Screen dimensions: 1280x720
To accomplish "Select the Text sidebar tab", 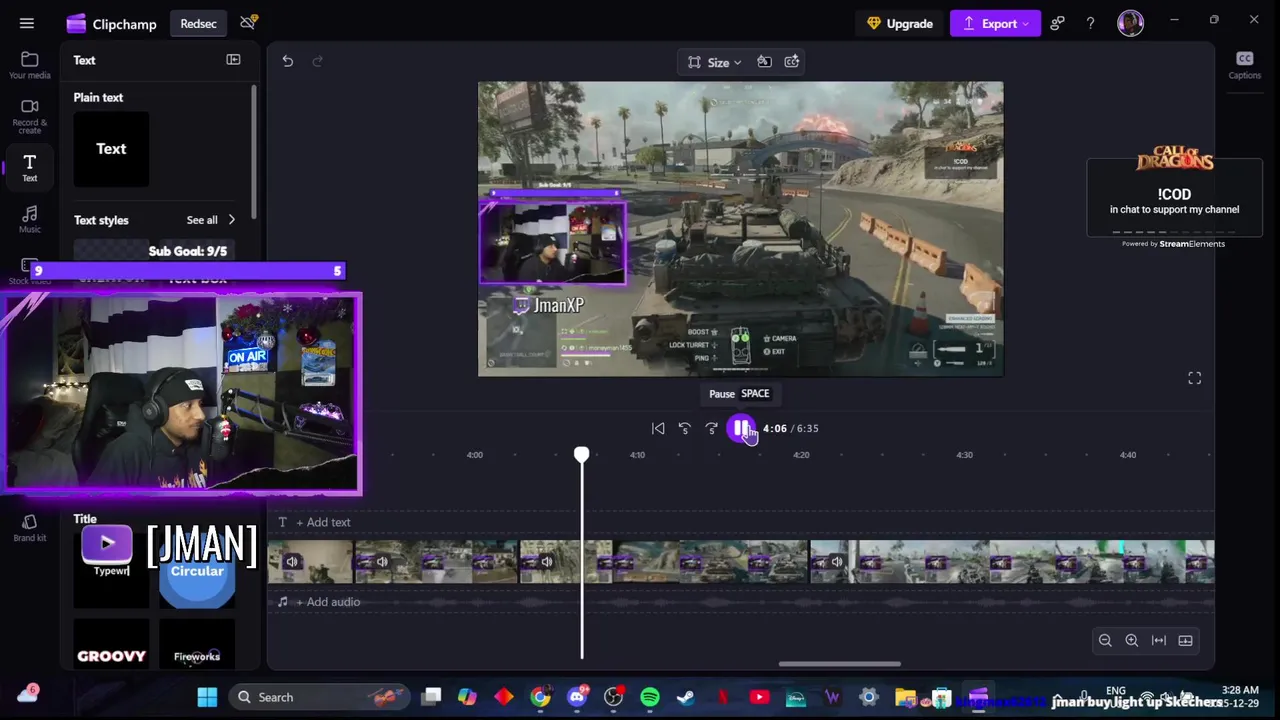I will tap(30, 167).
